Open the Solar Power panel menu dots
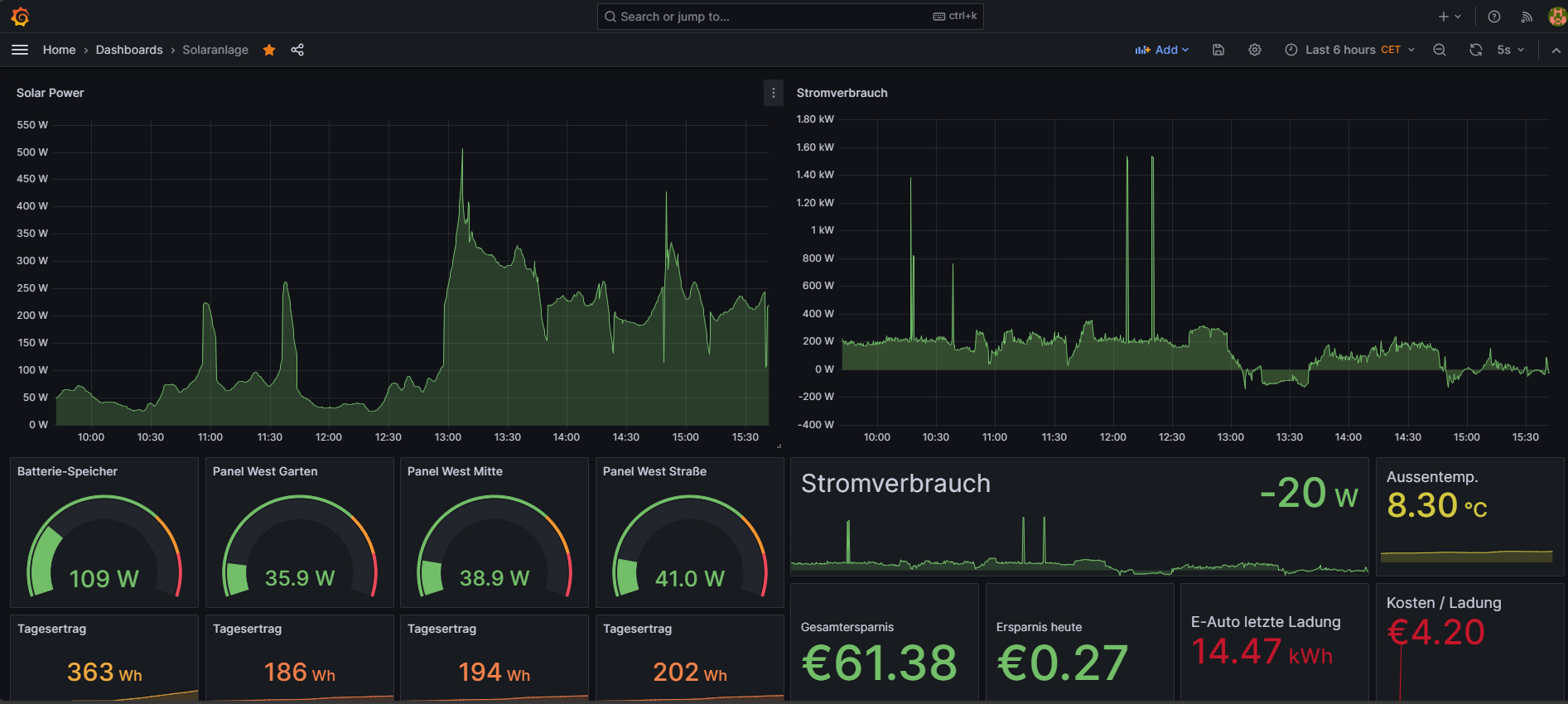Screen dimensions: 1568x704 click(x=774, y=93)
